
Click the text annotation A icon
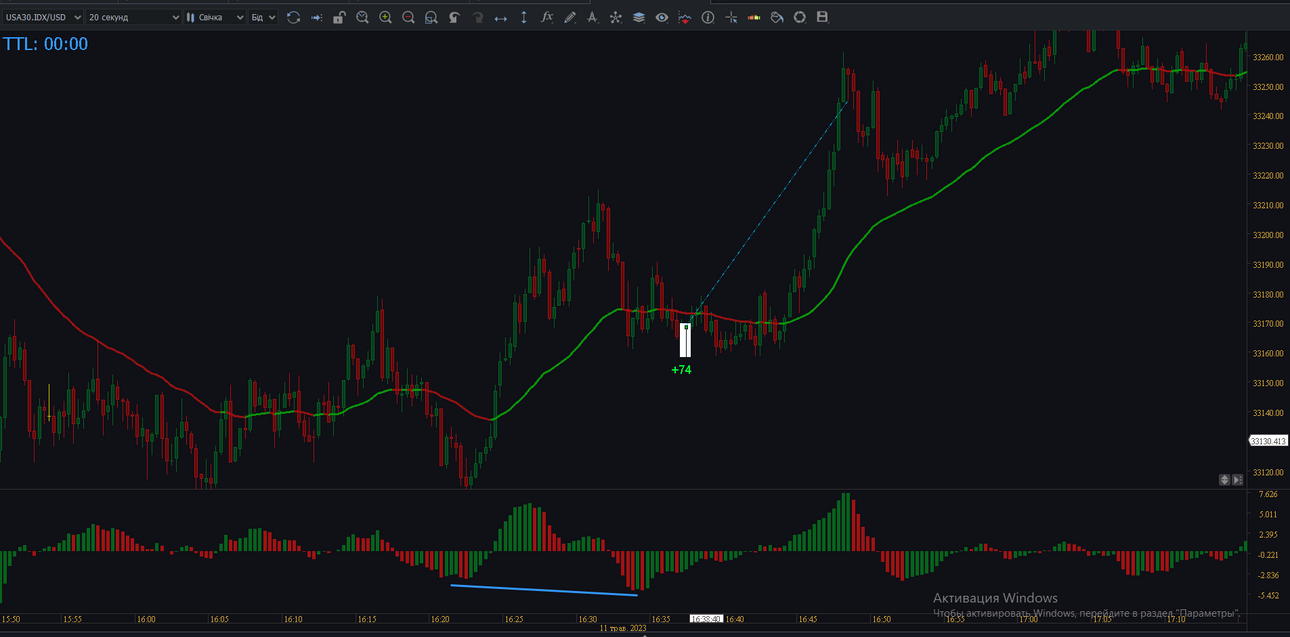click(592, 17)
